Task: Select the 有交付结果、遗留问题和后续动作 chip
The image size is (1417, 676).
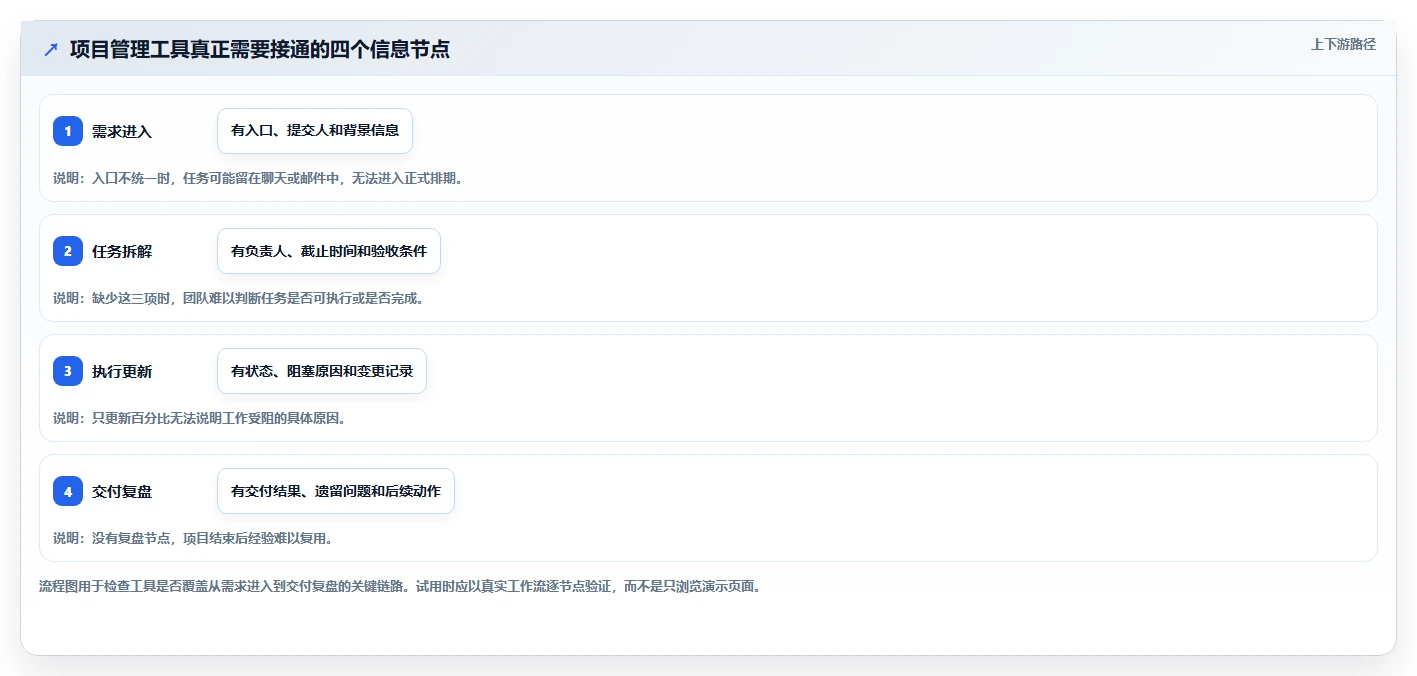Action: click(336, 491)
